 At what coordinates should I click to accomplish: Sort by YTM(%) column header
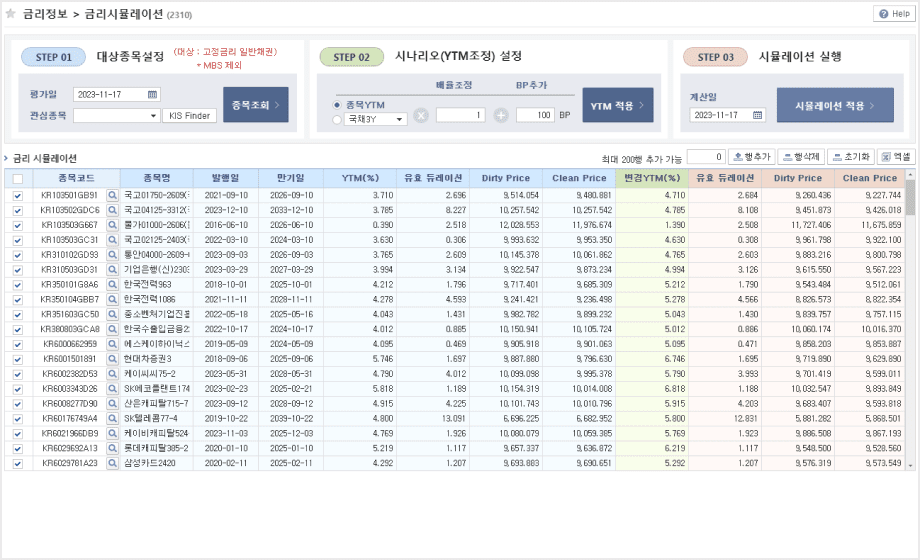click(360, 178)
